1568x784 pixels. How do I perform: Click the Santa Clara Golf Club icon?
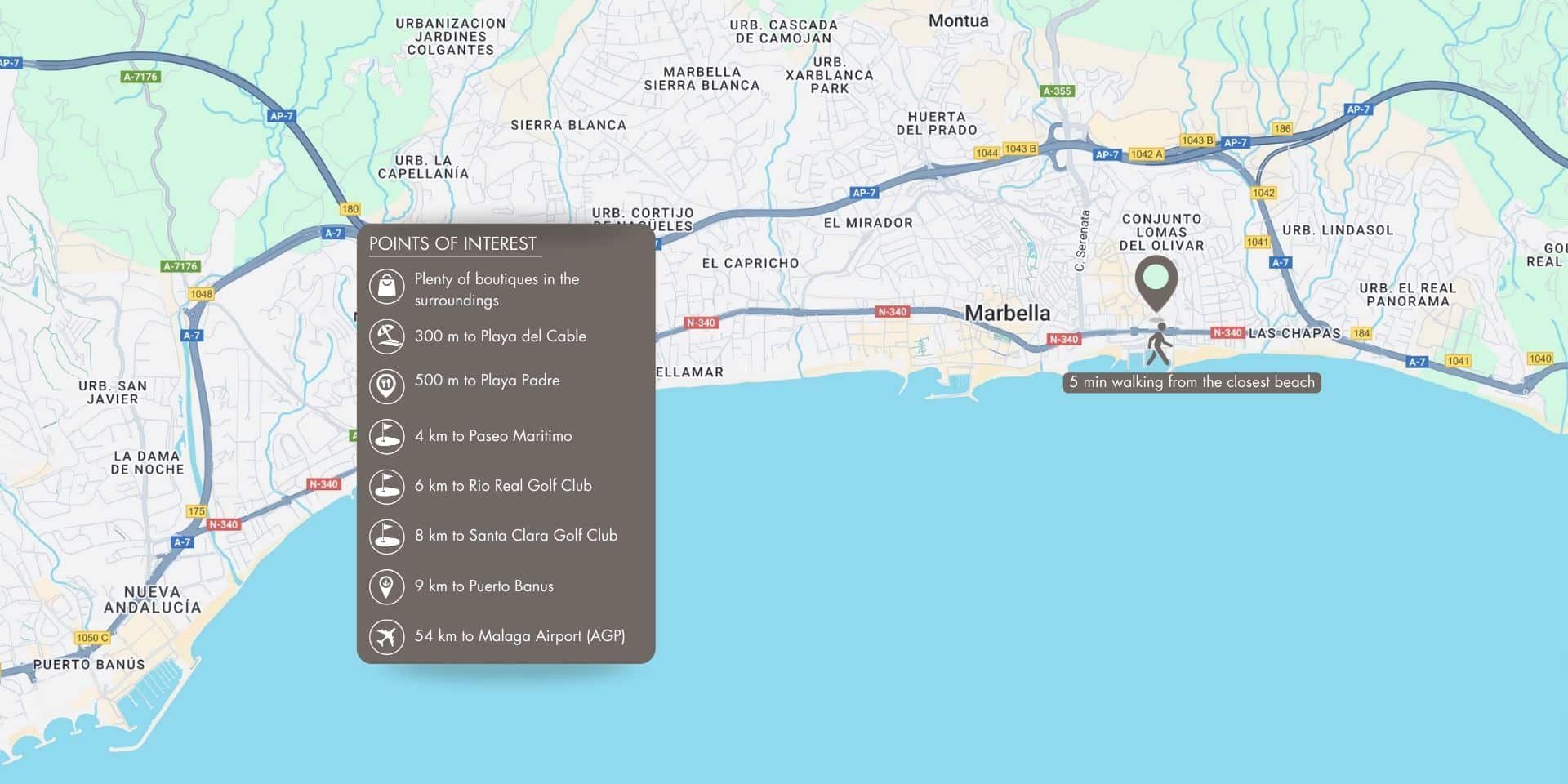tap(389, 537)
